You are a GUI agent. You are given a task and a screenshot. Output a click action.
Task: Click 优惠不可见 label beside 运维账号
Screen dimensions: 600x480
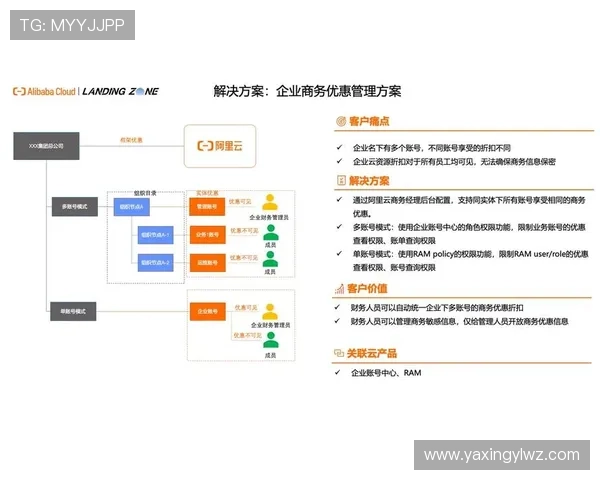[244, 258]
